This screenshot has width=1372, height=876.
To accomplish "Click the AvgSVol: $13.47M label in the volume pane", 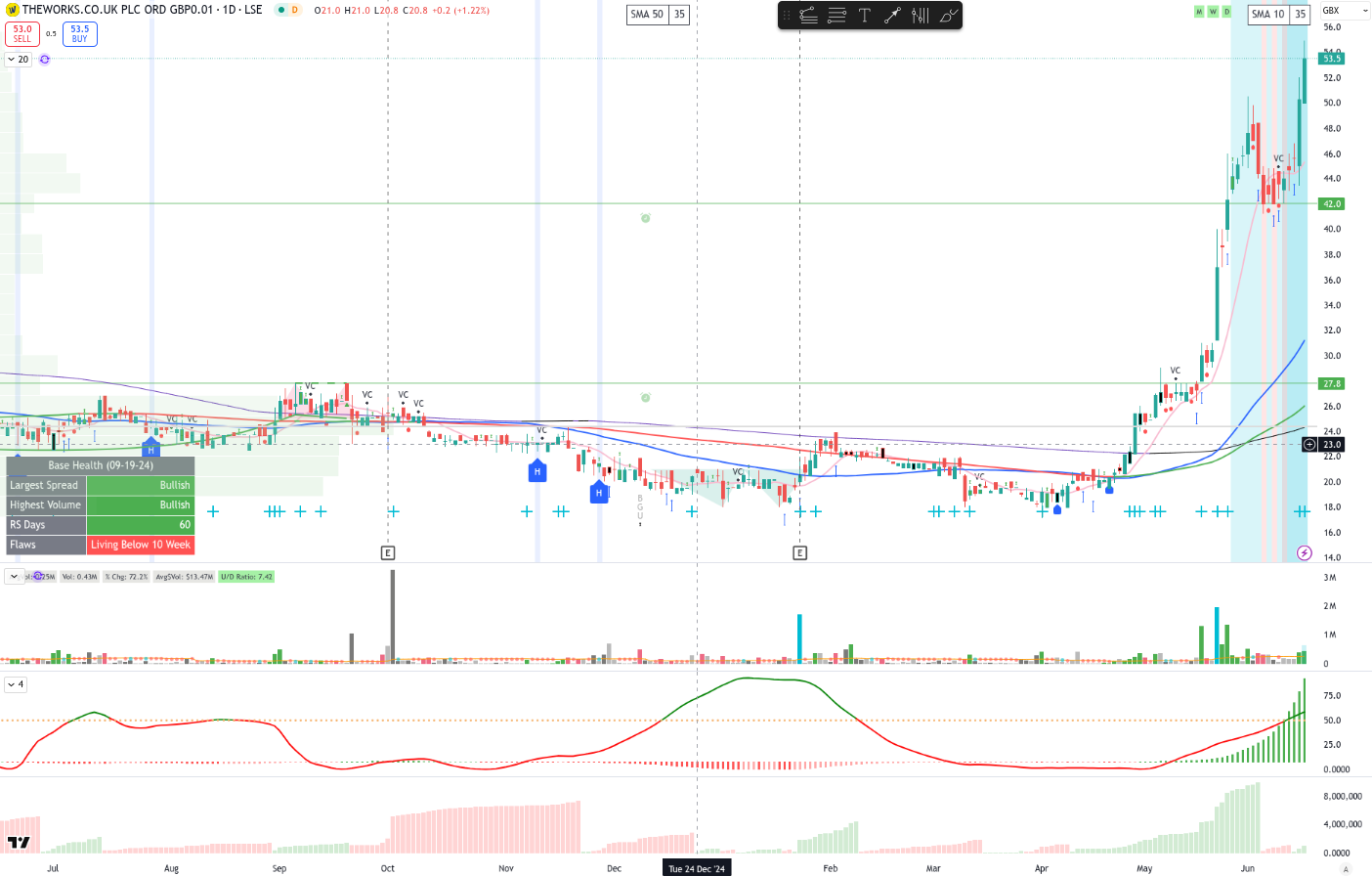I will (x=184, y=577).
